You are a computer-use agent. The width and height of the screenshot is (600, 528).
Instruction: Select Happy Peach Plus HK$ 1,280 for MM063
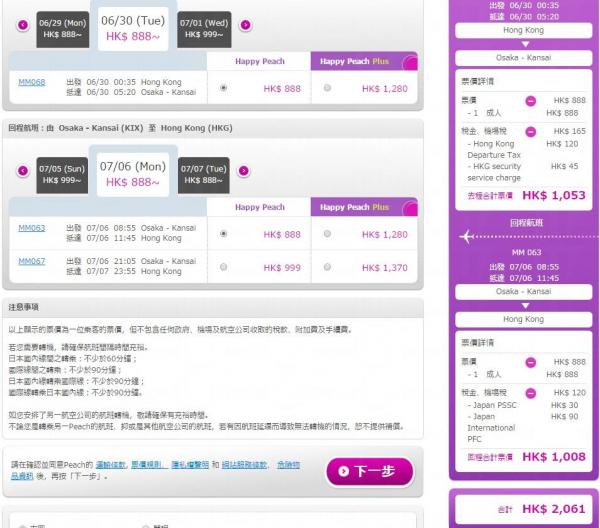(x=327, y=234)
